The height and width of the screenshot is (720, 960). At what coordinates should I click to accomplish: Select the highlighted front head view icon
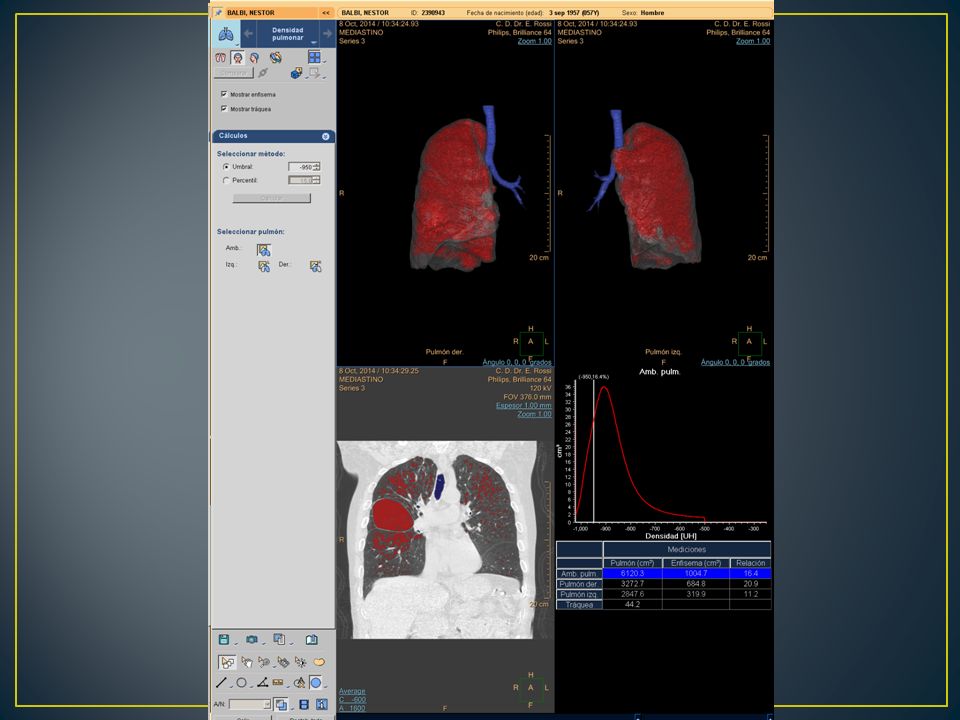pyautogui.click(x=238, y=58)
